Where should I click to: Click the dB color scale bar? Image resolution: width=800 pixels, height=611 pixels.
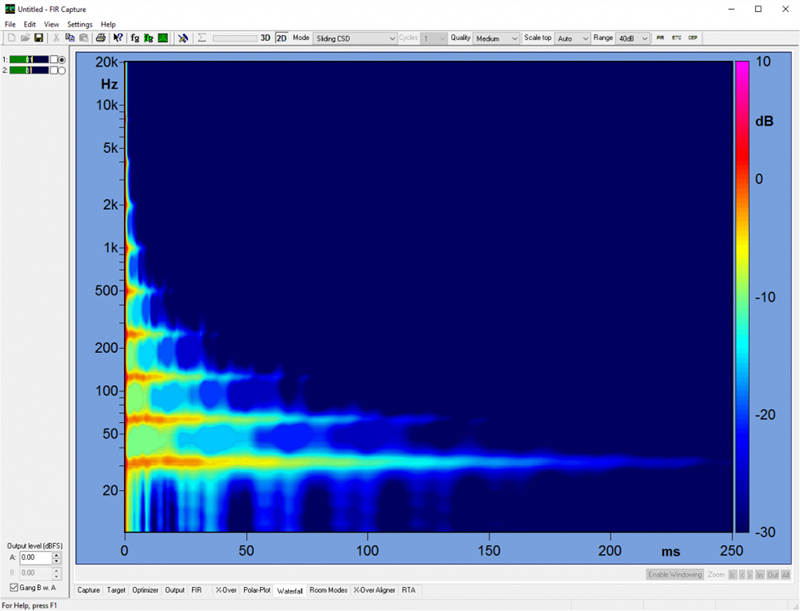click(x=742, y=296)
